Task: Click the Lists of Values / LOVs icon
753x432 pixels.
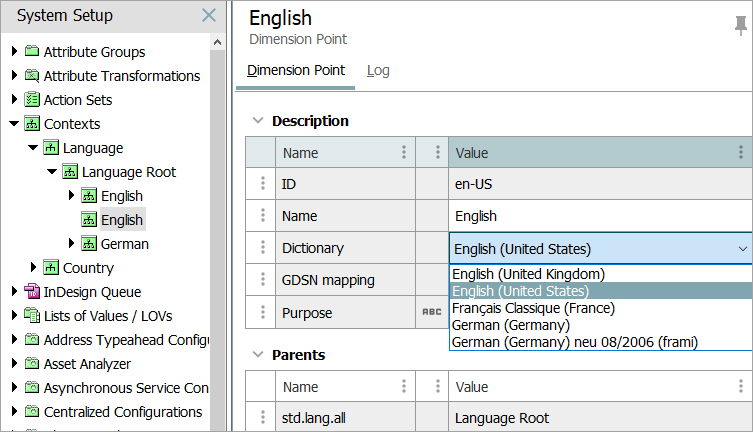Action: point(32,316)
